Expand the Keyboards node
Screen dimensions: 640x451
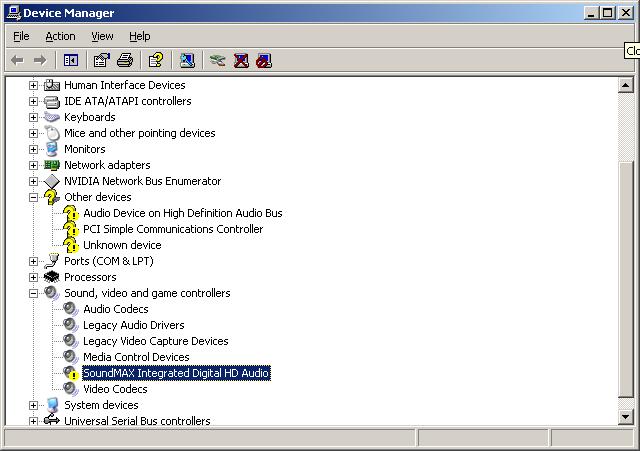(x=33, y=117)
